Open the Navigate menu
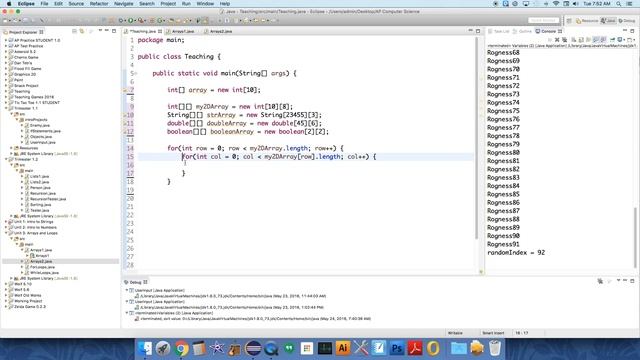This screenshot has height=360, width=640. point(123,4)
